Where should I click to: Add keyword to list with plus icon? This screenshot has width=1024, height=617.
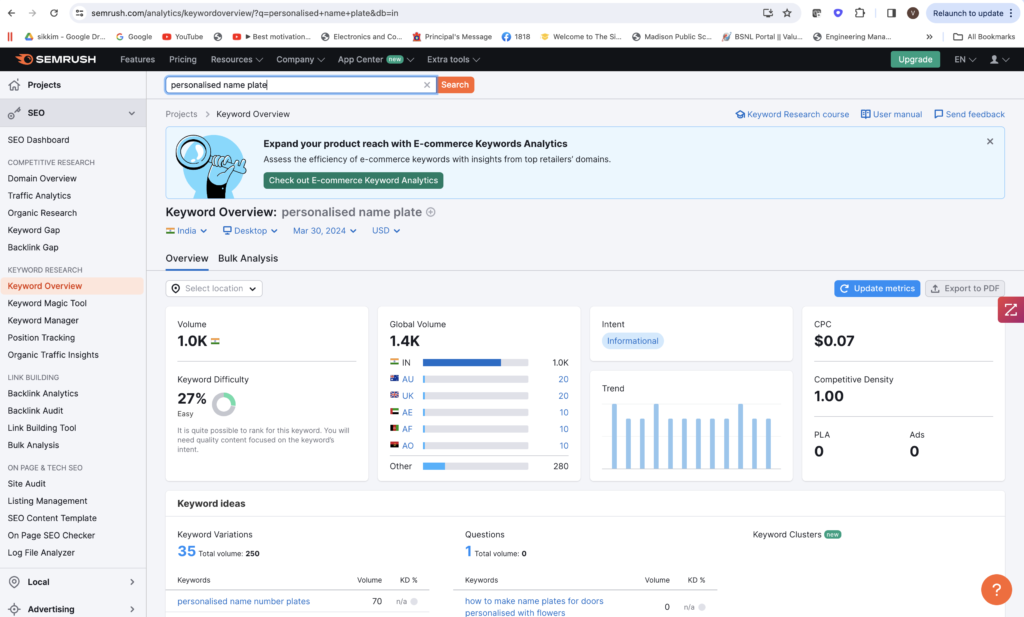coord(430,212)
